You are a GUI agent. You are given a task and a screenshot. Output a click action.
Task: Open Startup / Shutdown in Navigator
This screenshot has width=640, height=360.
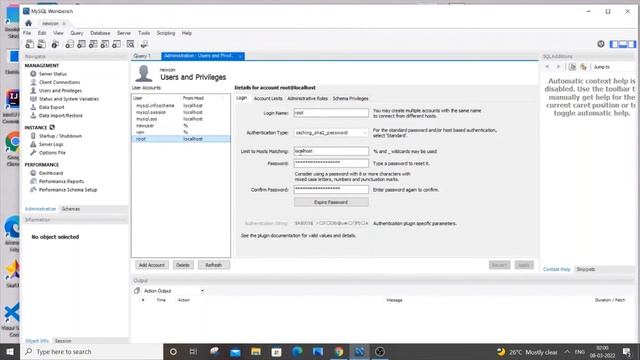click(x=60, y=136)
